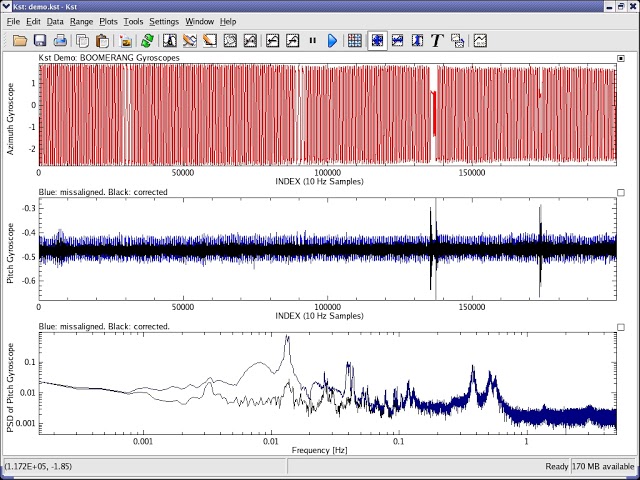The width and height of the screenshot is (640, 480).
Task: Click the Copy icon in the toolbar
Action: (x=82, y=40)
